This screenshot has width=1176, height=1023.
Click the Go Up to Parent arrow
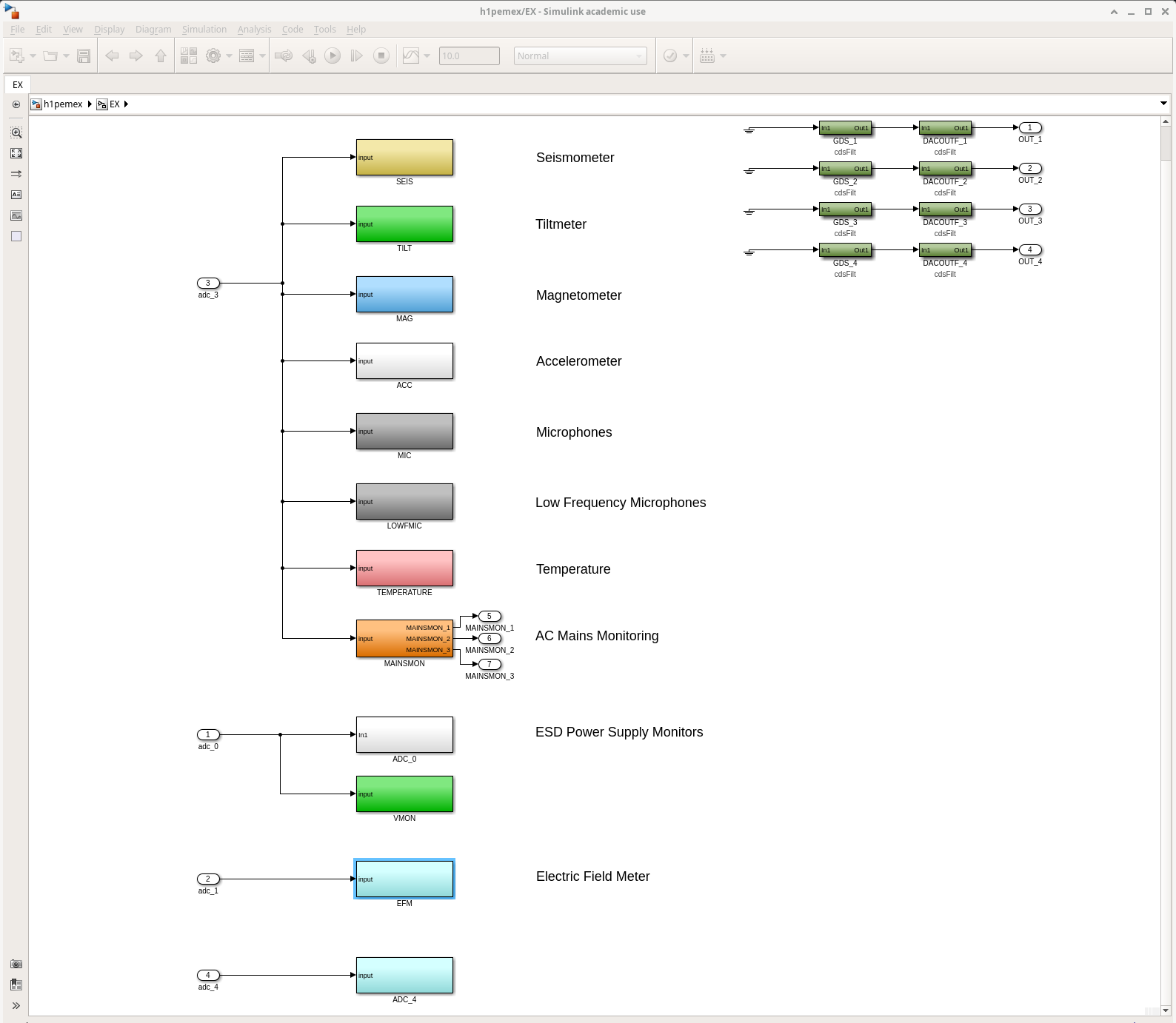pos(161,56)
